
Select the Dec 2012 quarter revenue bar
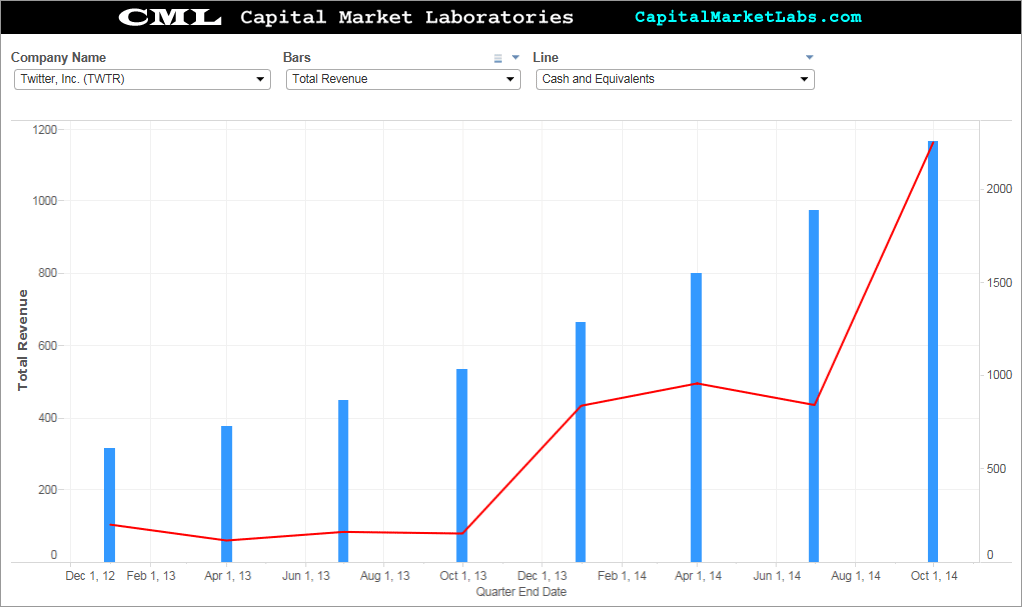110,505
